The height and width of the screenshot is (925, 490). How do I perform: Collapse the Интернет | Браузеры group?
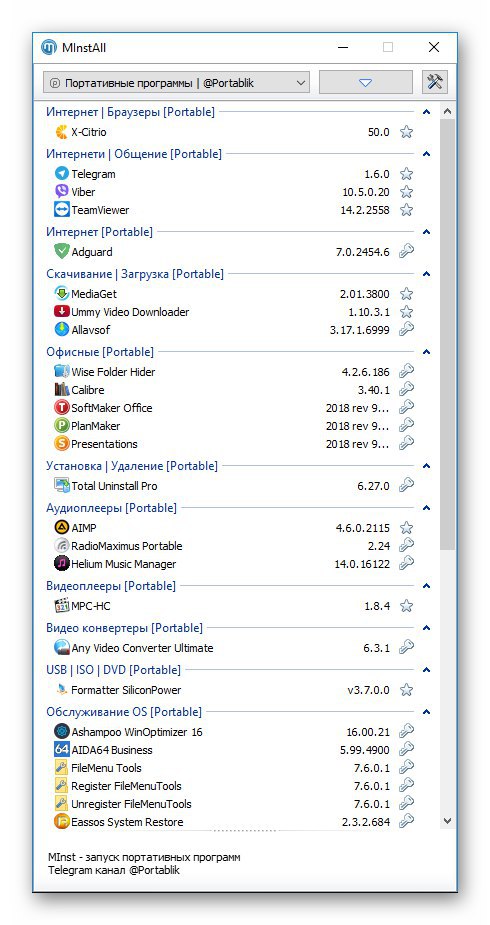[x=427, y=111]
